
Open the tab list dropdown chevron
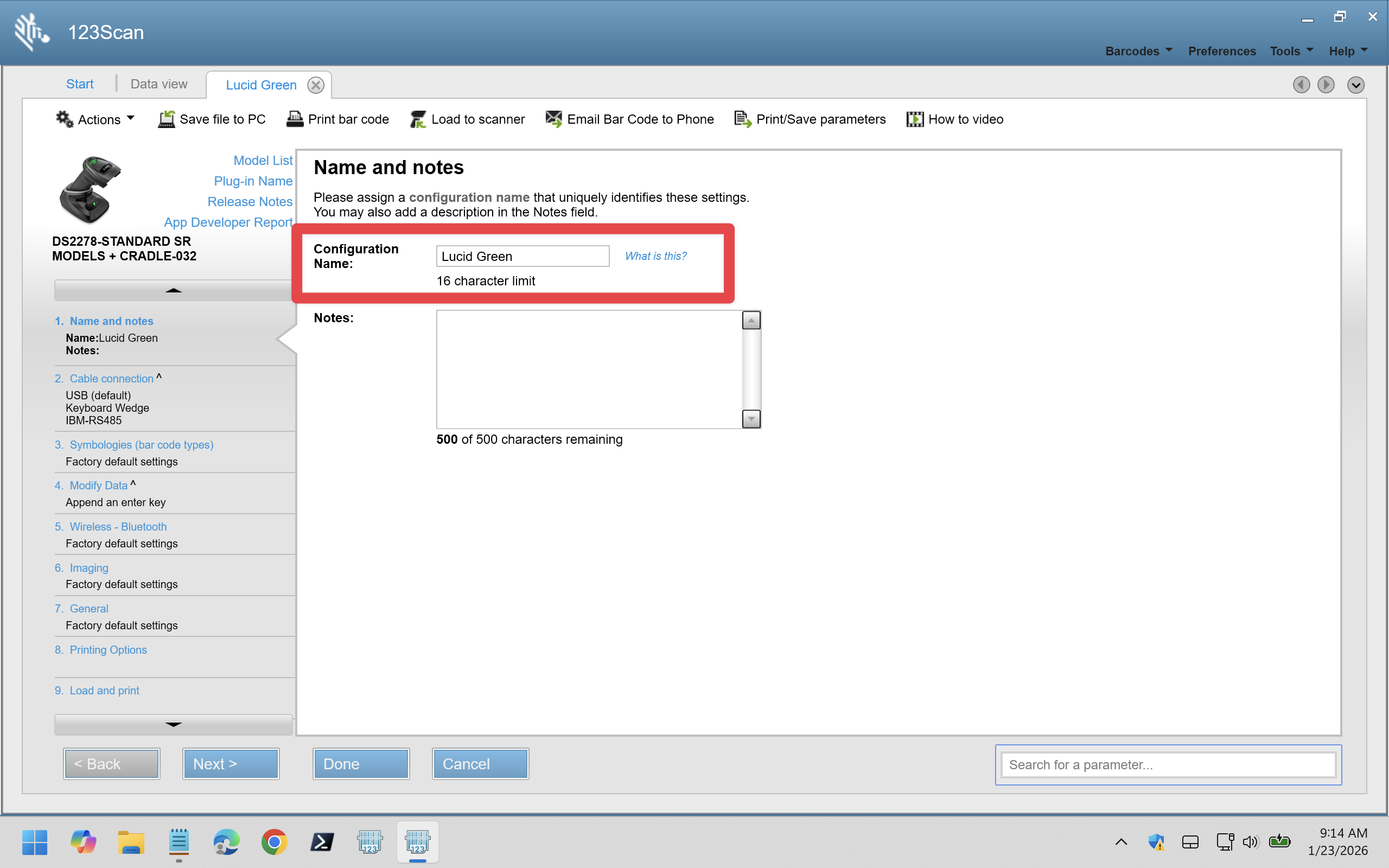pyautogui.click(x=1356, y=85)
